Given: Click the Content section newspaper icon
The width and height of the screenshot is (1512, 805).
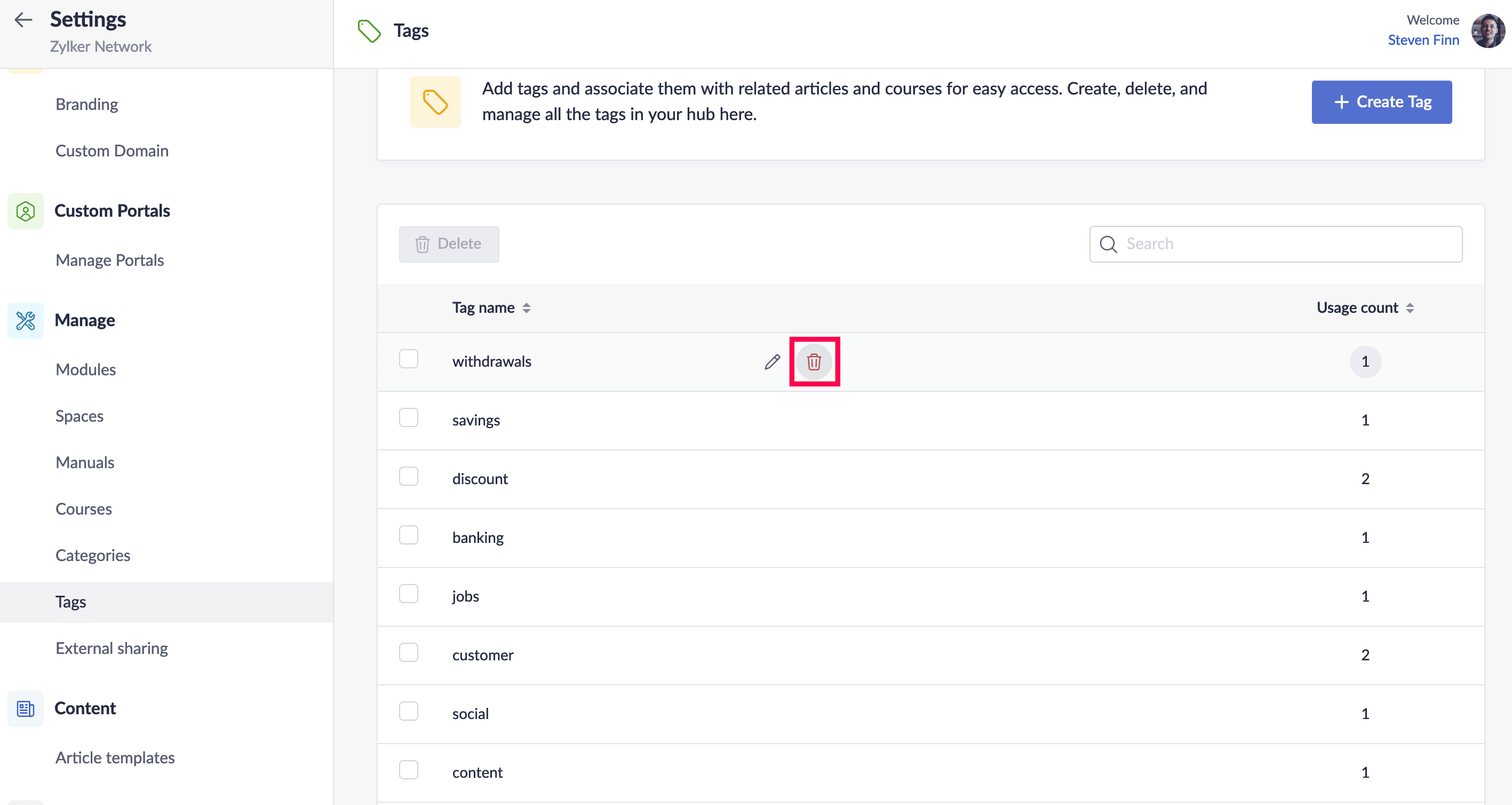Looking at the screenshot, I should click(25, 709).
